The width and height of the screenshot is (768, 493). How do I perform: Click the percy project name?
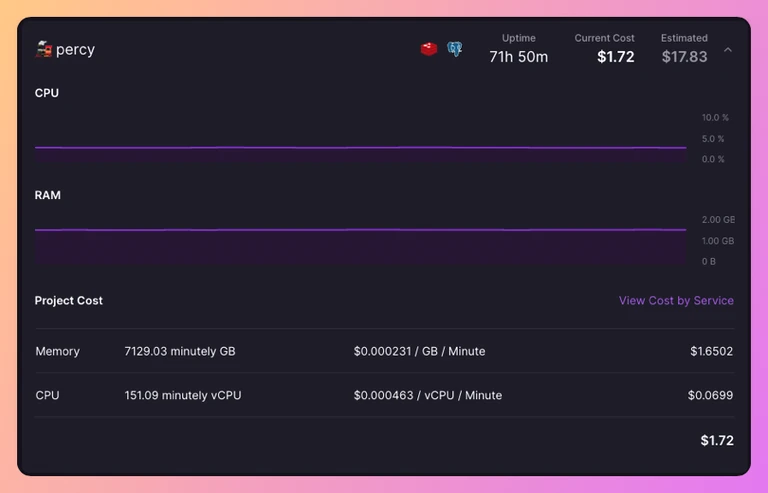tap(75, 49)
